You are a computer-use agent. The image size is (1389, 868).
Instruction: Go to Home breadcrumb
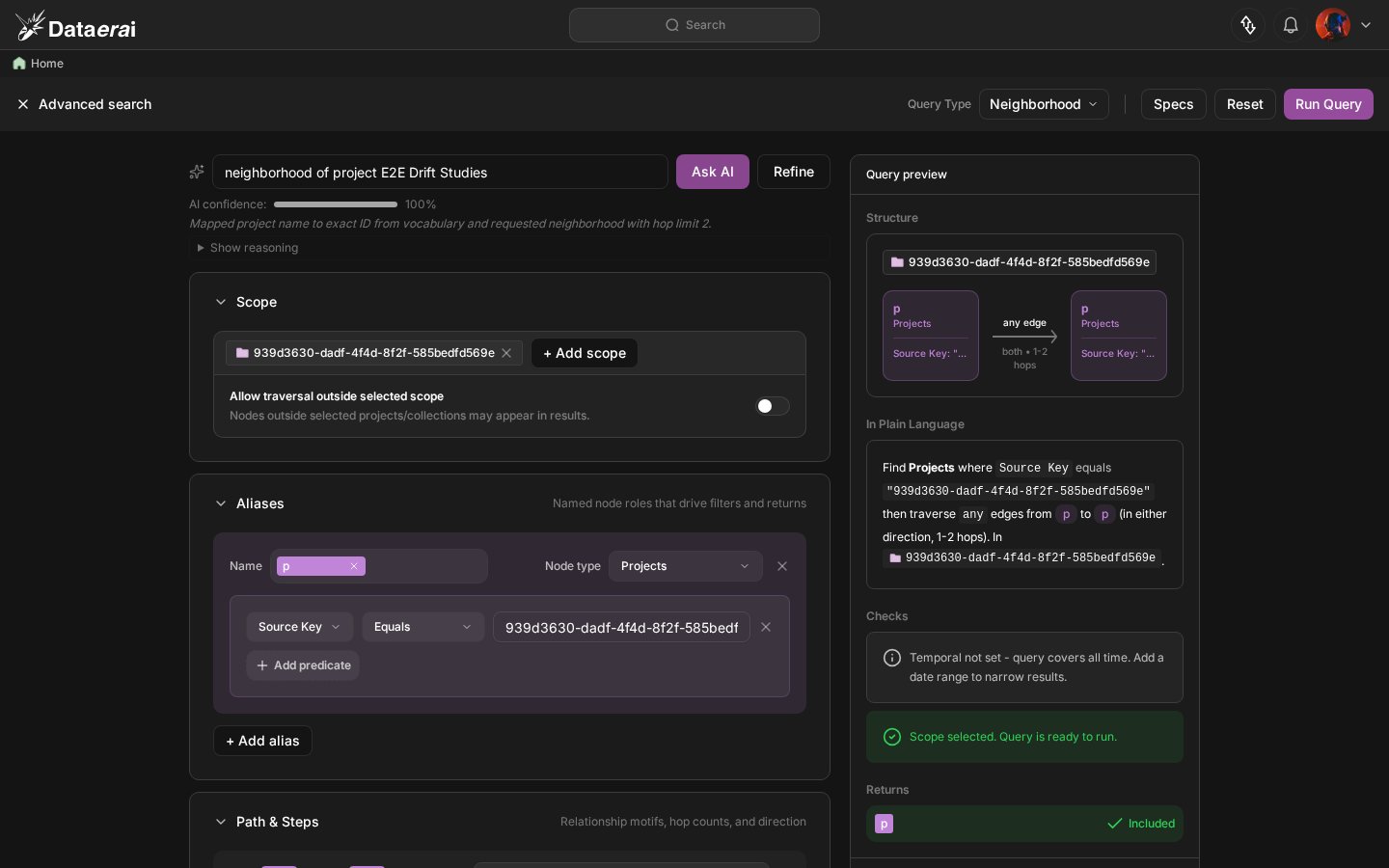(x=39, y=64)
